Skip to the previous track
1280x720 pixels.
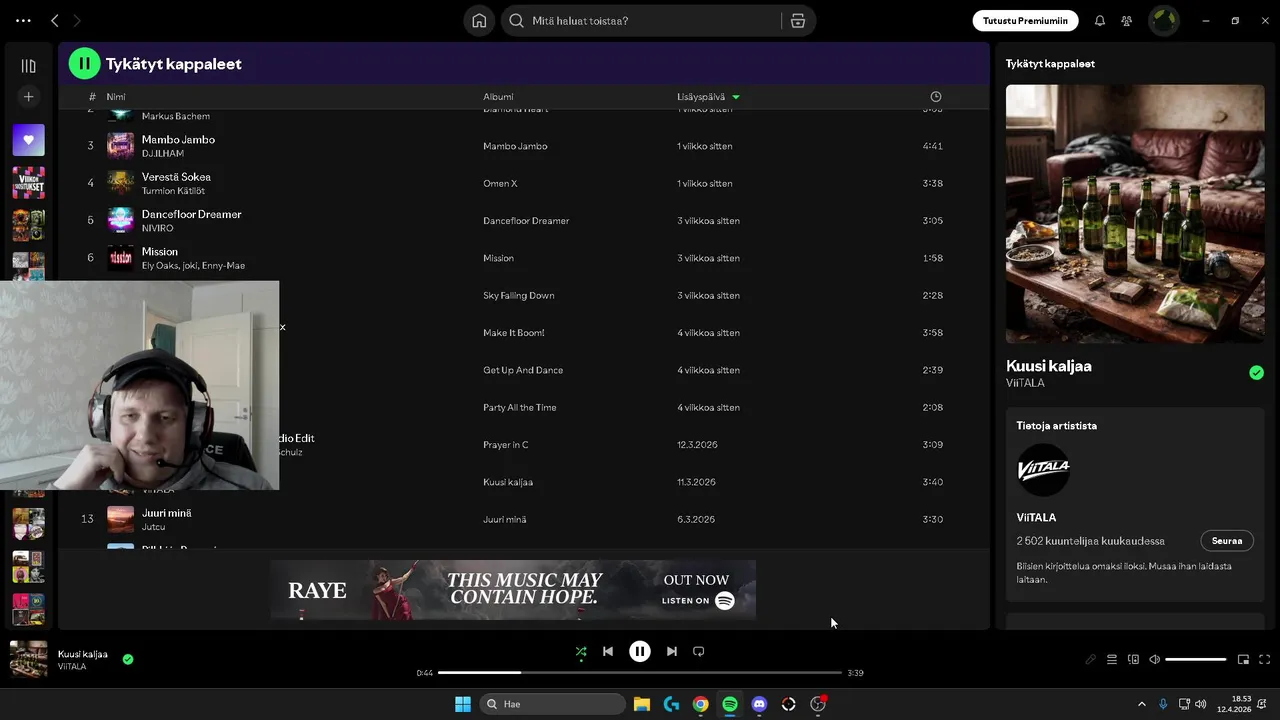pyautogui.click(x=607, y=651)
